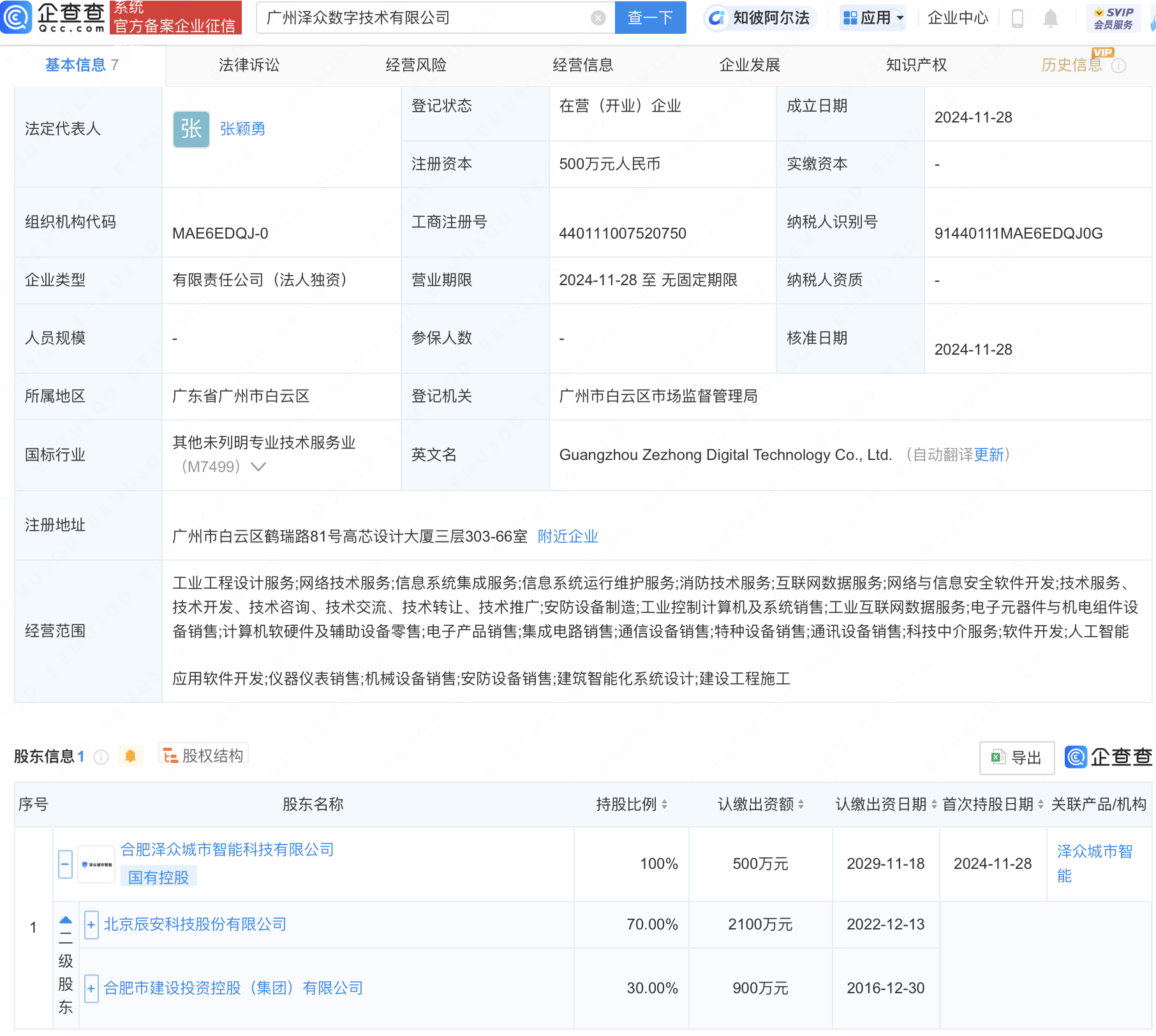Open 企业中心 in the header

(958, 18)
